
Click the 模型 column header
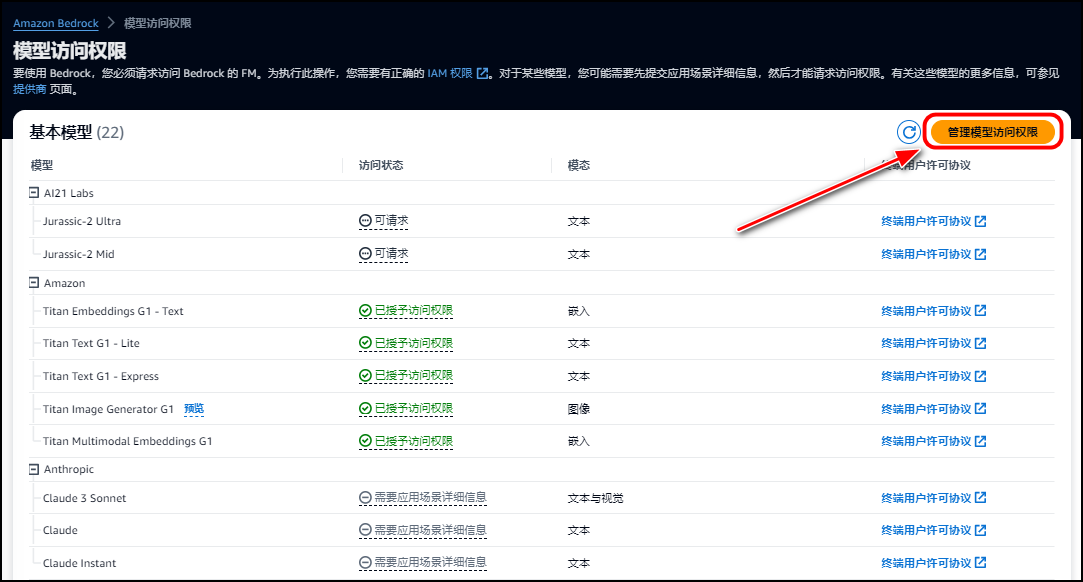pyautogui.click(x=41, y=165)
